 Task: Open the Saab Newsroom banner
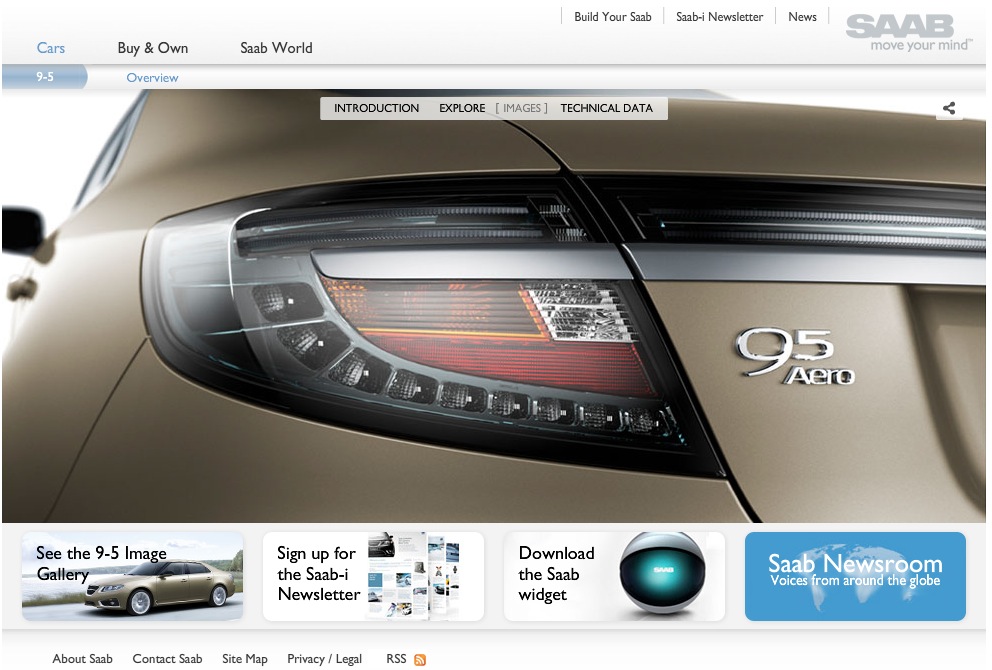click(855, 576)
